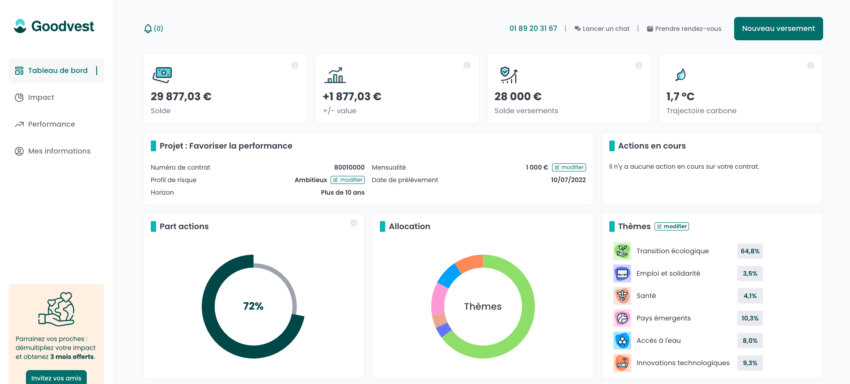Click the referral hand-and-globe illustration
The image size is (850, 384).
[56, 309]
